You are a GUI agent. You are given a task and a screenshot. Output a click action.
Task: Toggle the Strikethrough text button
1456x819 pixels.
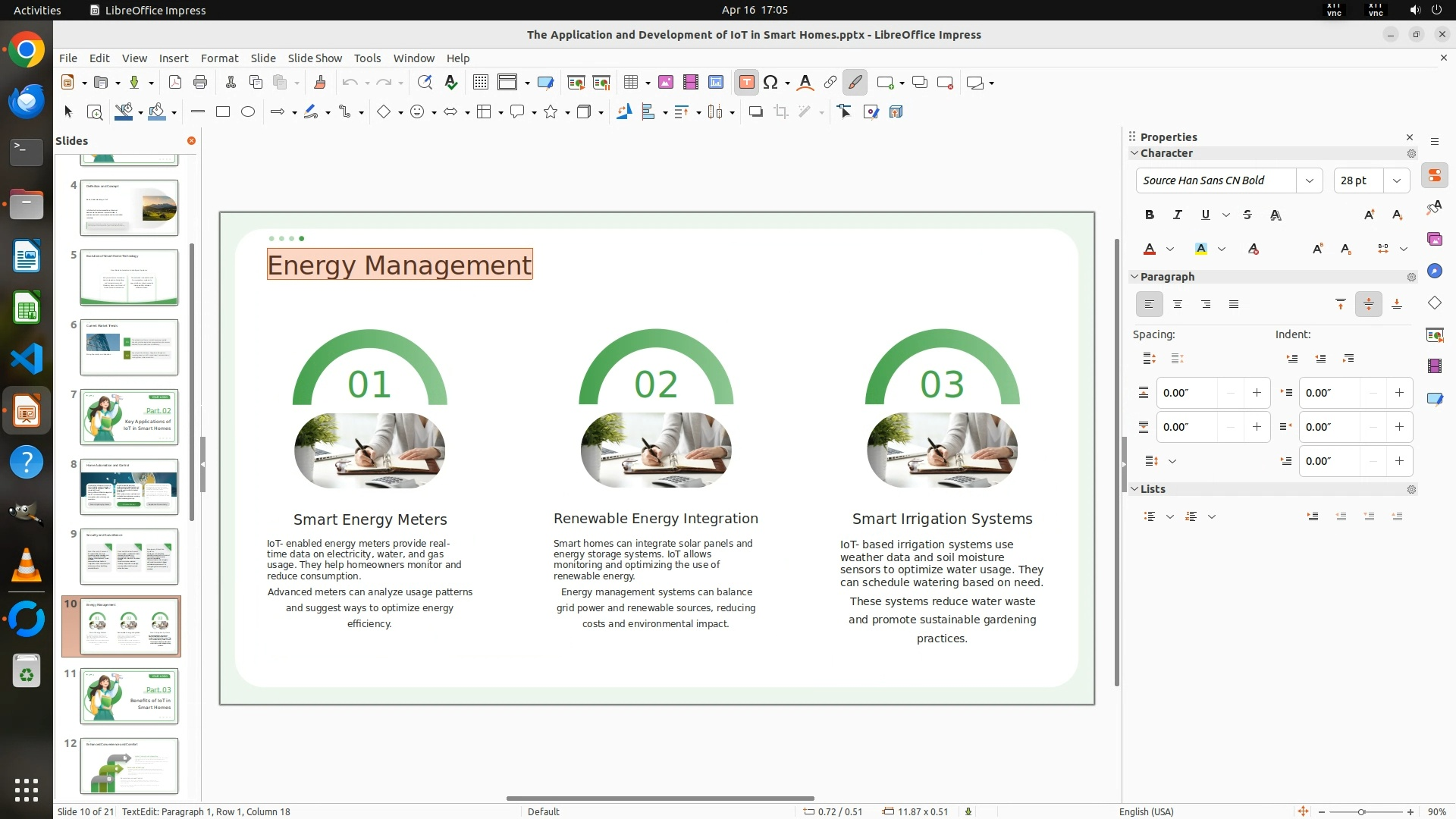[x=1247, y=215]
